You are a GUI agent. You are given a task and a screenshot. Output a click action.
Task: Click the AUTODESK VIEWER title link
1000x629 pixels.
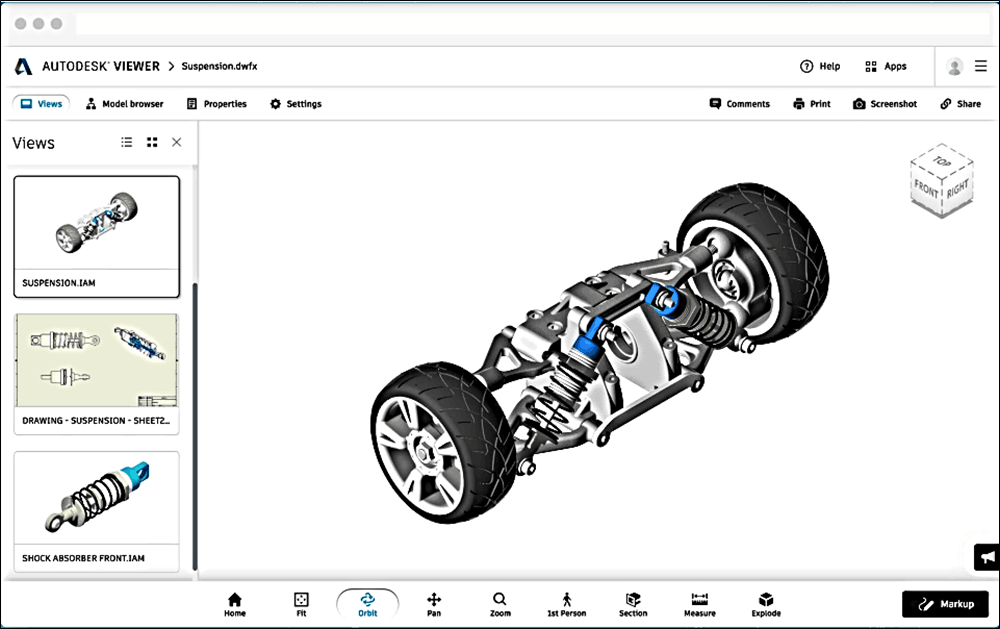click(101, 66)
